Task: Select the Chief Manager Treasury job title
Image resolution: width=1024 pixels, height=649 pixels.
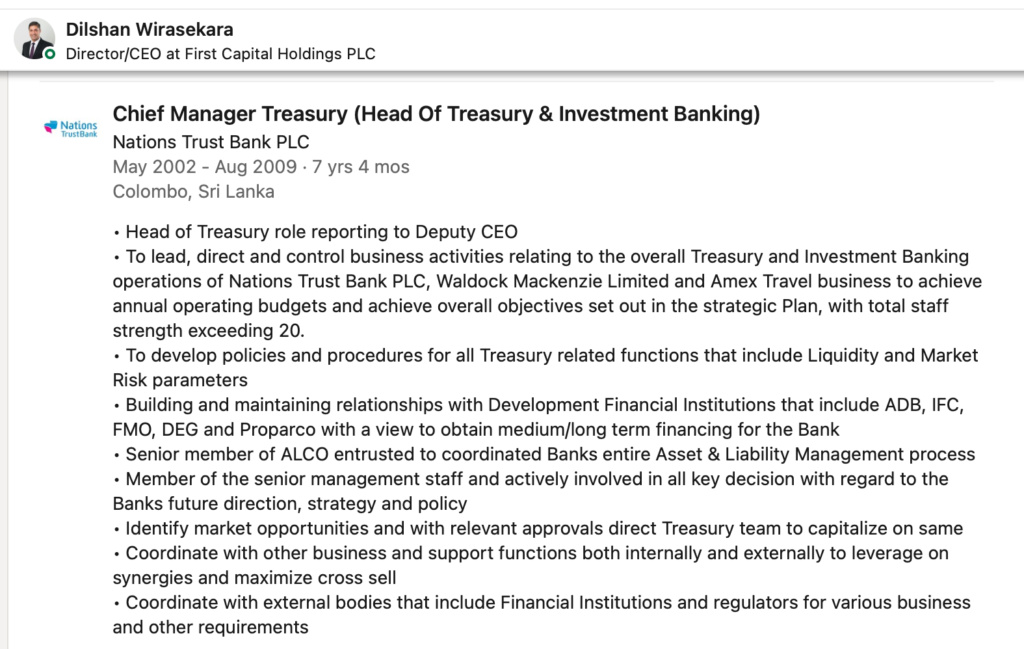Action: pyautogui.click(x=436, y=114)
